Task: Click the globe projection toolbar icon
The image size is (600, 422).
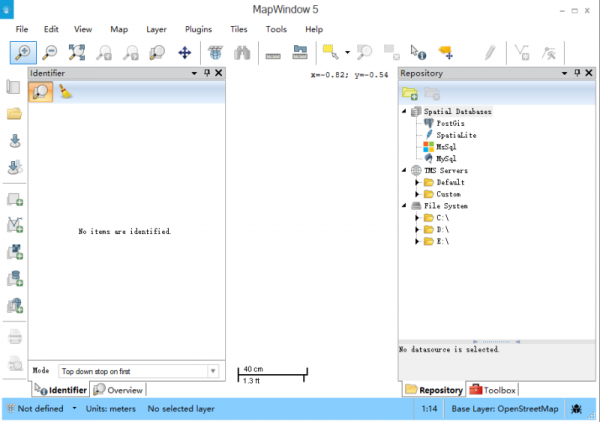Action: (x=215, y=53)
